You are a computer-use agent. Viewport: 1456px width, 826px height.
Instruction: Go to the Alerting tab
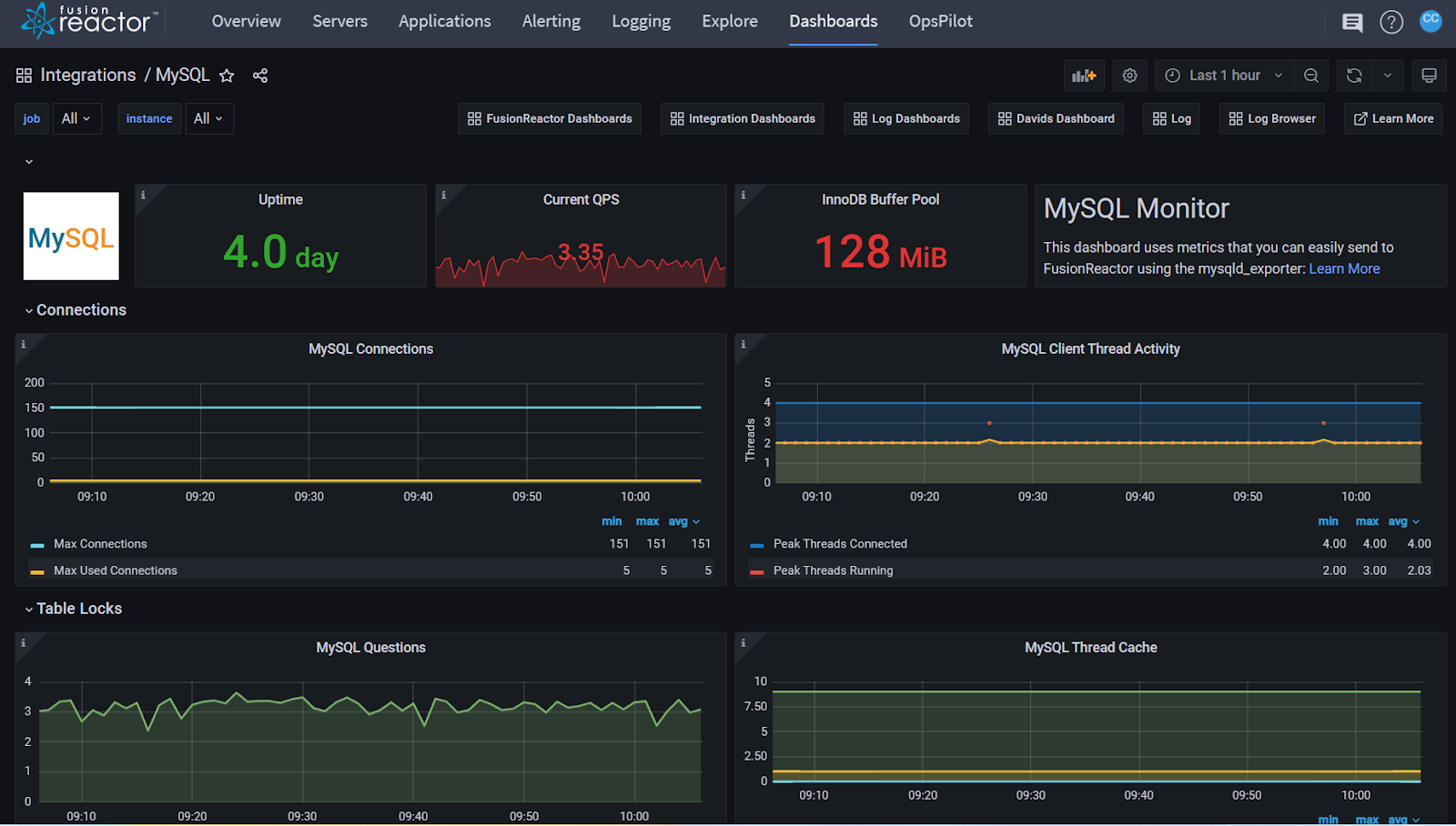click(x=551, y=22)
